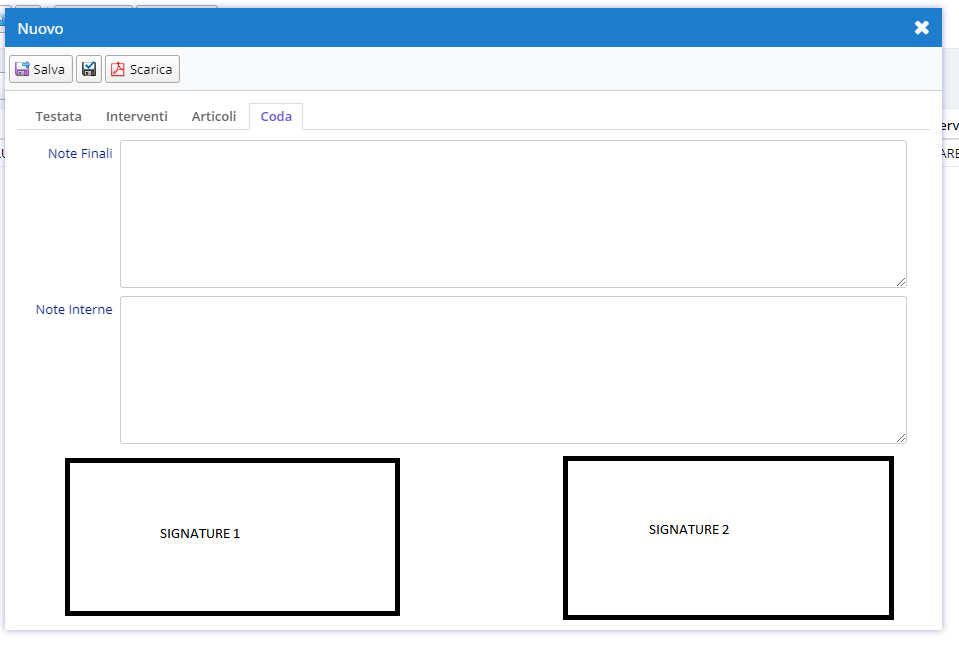Click the Salva save button
The height and width of the screenshot is (649, 959).
41,69
